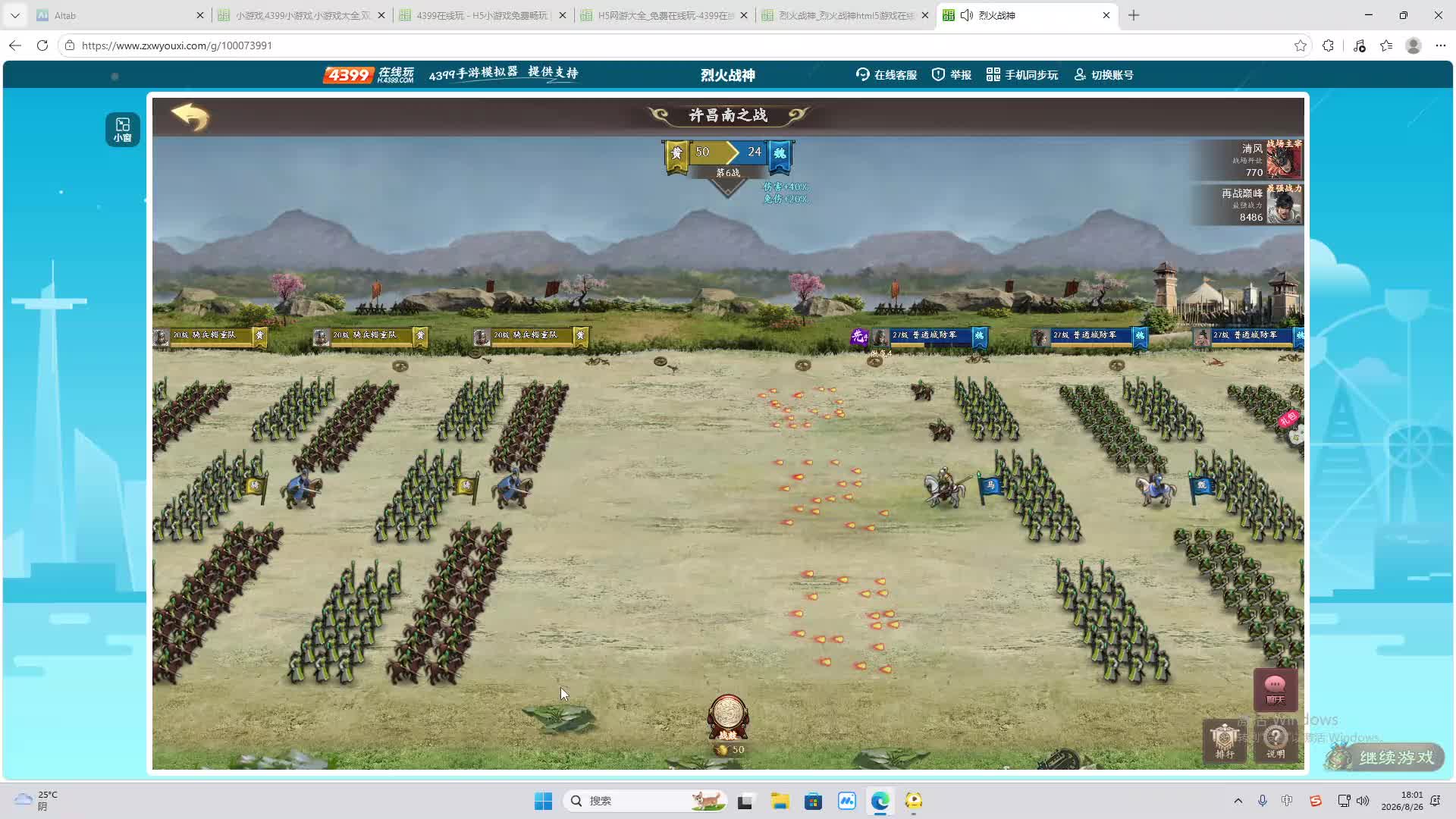Image resolution: width=1456 pixels, height=819 pixels.
Task: Switch to the 小游戏,4399小游戏 tab
Action: 302,15
